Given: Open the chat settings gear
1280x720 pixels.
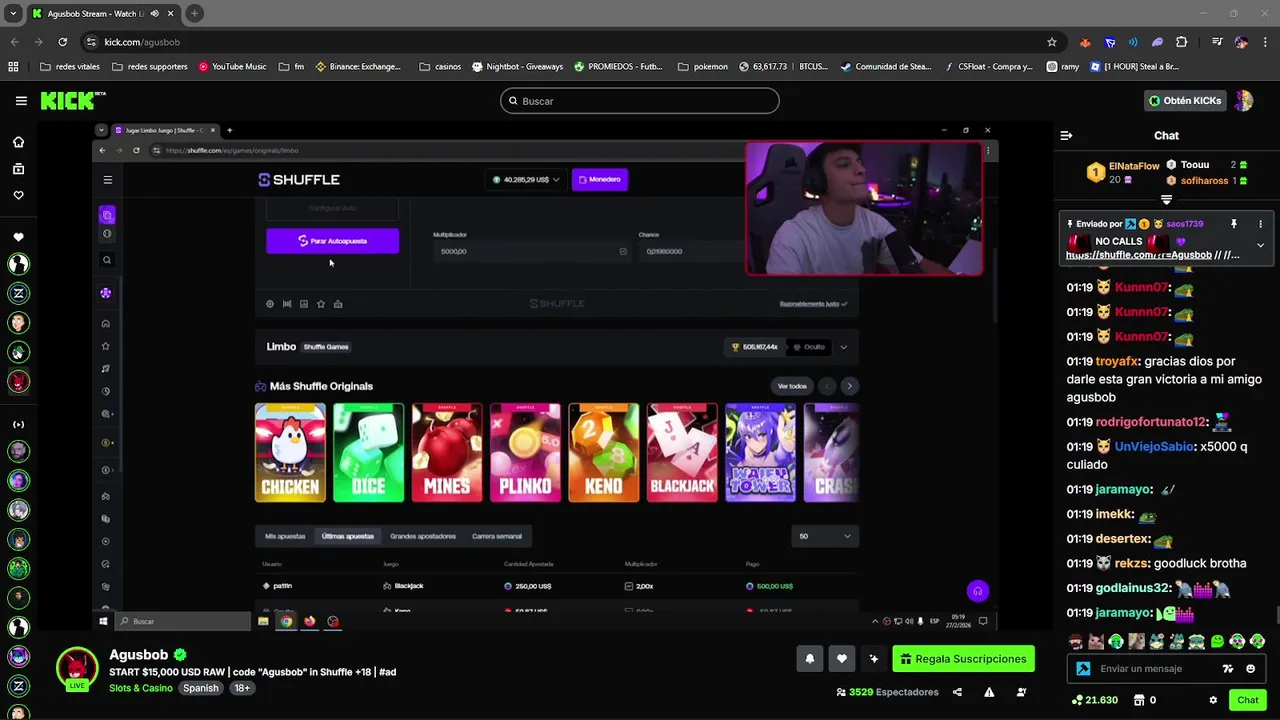Looking at the screenshot, I should [1213, 700].
